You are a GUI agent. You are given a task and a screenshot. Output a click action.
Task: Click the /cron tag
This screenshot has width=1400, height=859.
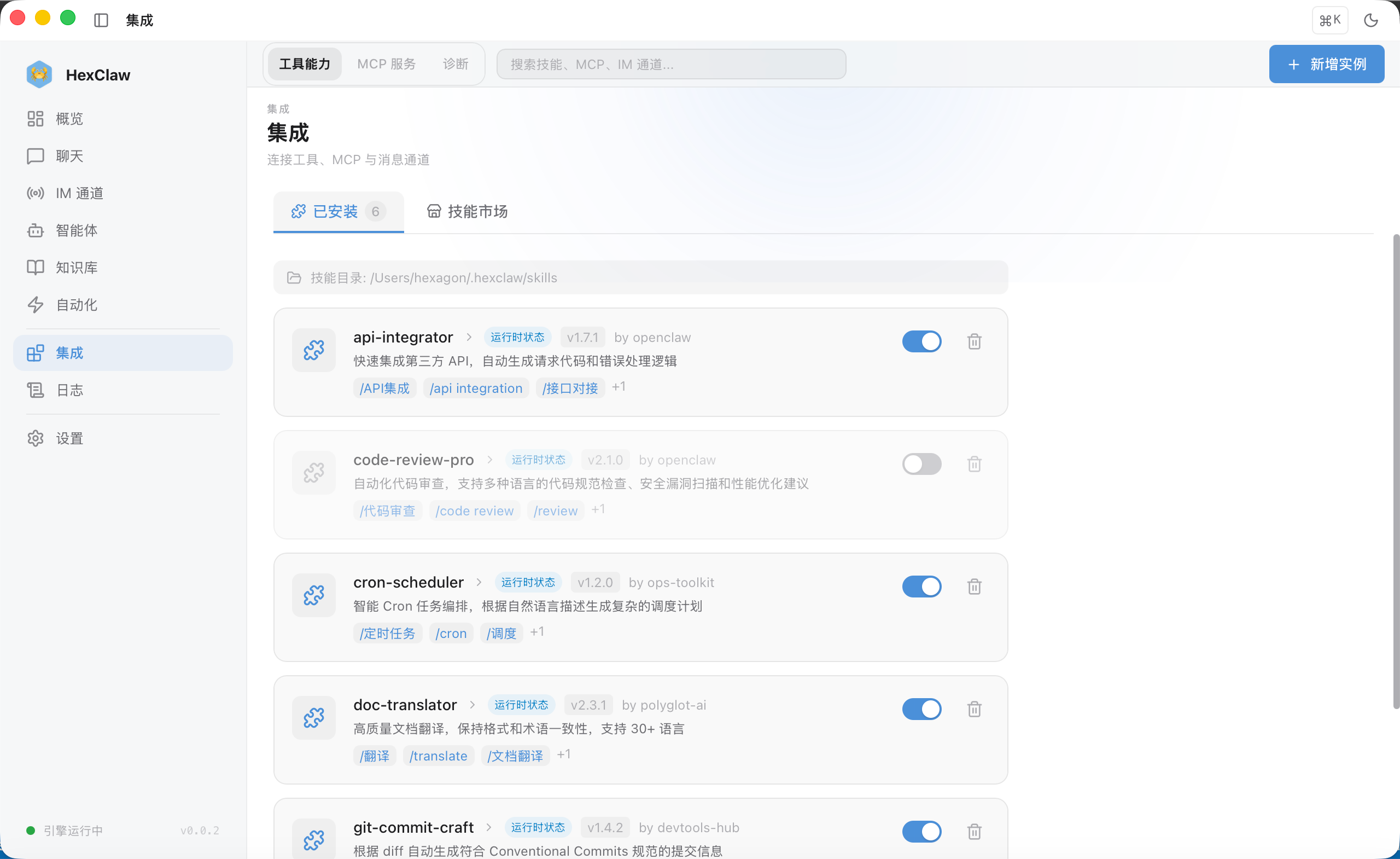[x=451, y=633]
